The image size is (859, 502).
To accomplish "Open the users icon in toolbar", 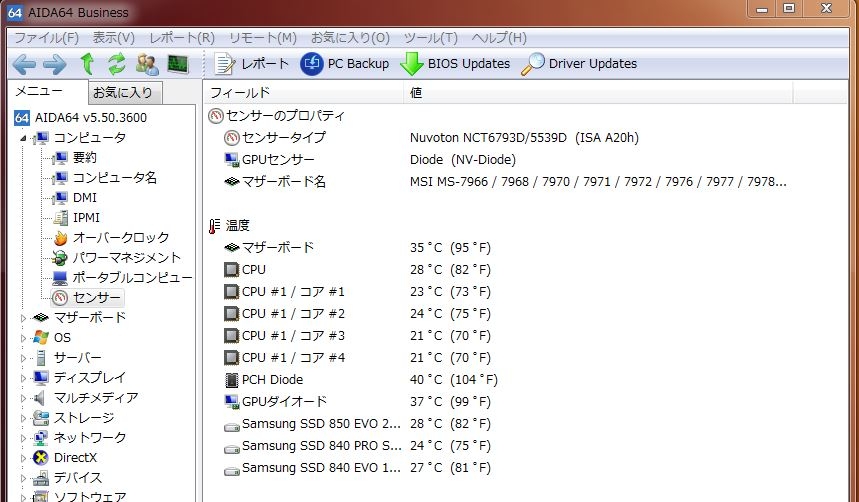I will coord(147,64).
